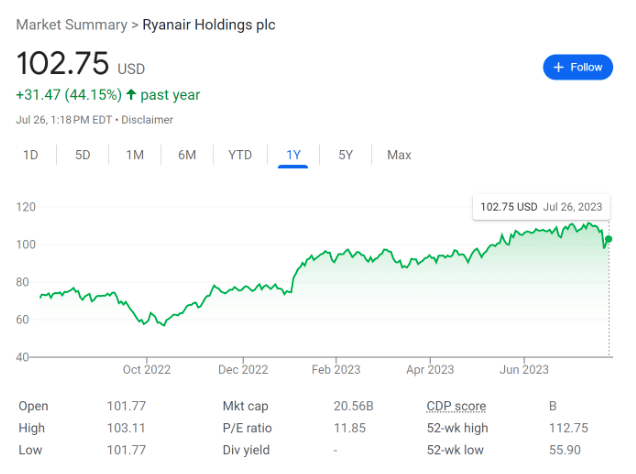This screenshot has height=474, width=636.
Task: Click the High value 103.11
Action: [x=126, y=428]
